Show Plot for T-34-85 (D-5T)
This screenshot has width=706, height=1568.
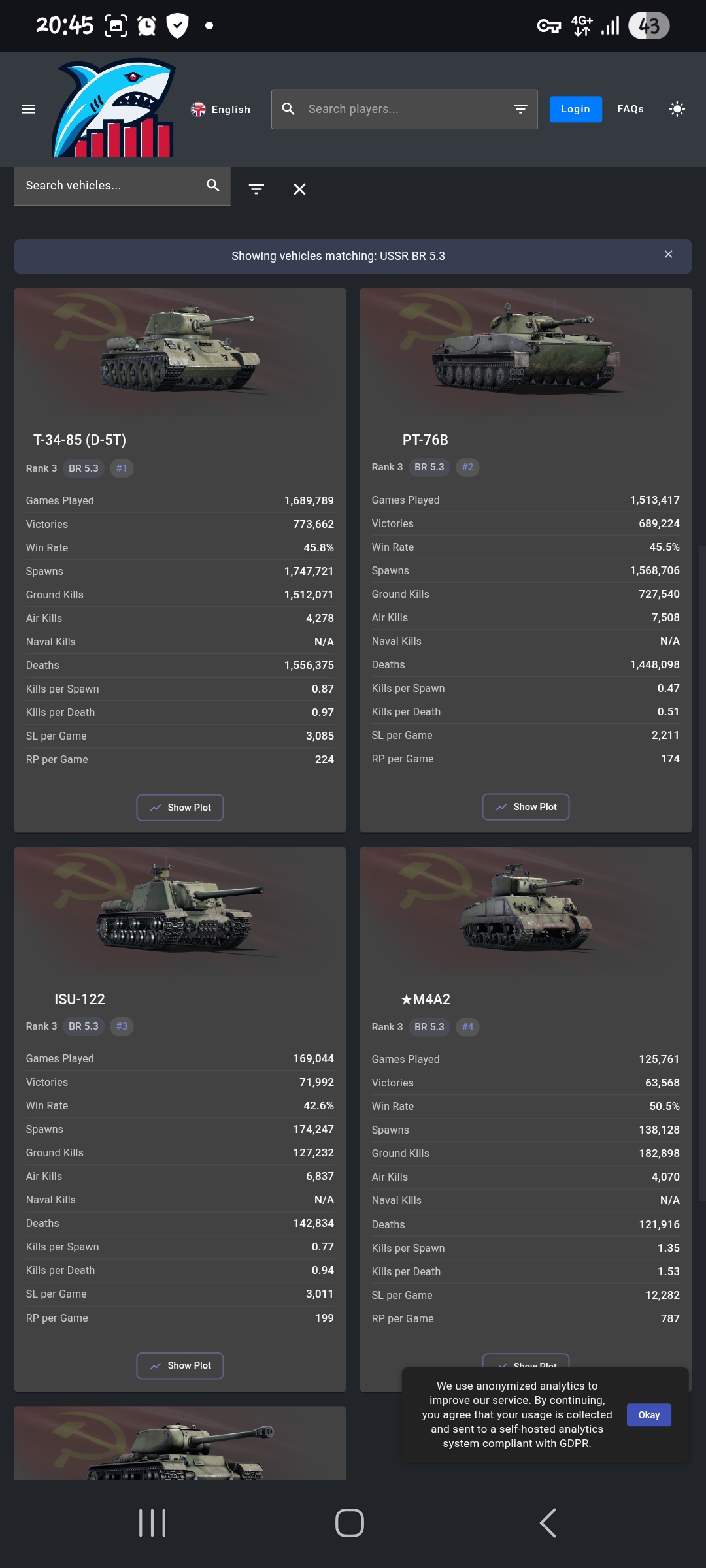[x=180, y=808]
